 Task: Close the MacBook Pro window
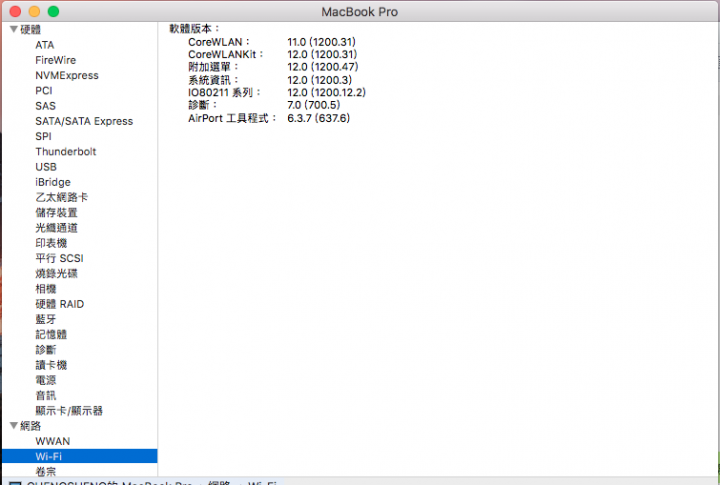tap(15, 11)
